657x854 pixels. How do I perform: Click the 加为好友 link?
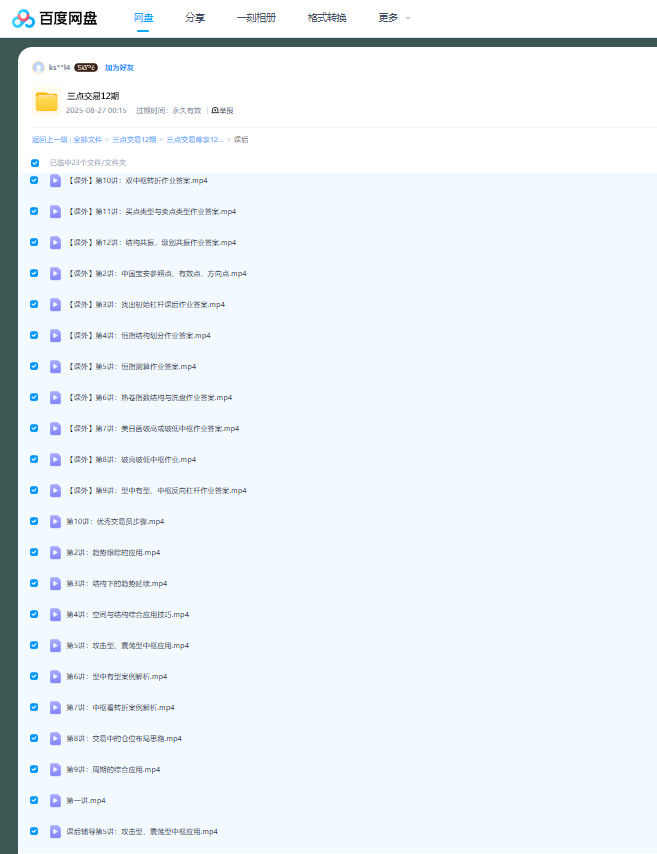(x=119, y=67)
